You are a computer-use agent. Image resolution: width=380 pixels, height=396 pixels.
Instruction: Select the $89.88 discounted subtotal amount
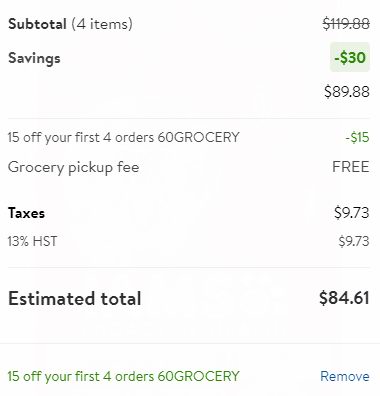[347, 91]
